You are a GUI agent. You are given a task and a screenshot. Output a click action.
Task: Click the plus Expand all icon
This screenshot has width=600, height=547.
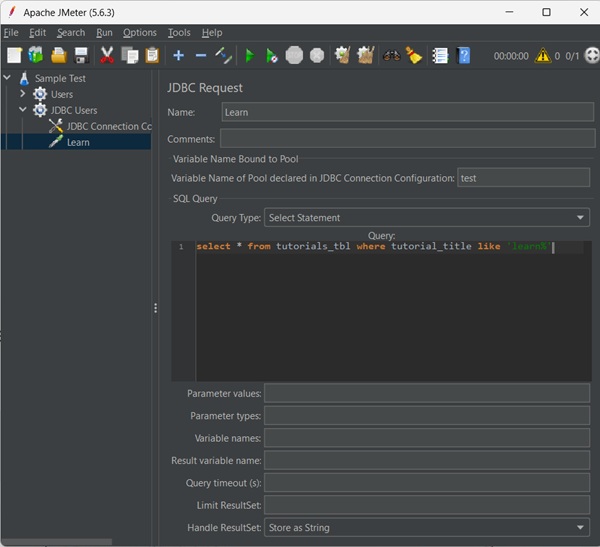point(178,56)
